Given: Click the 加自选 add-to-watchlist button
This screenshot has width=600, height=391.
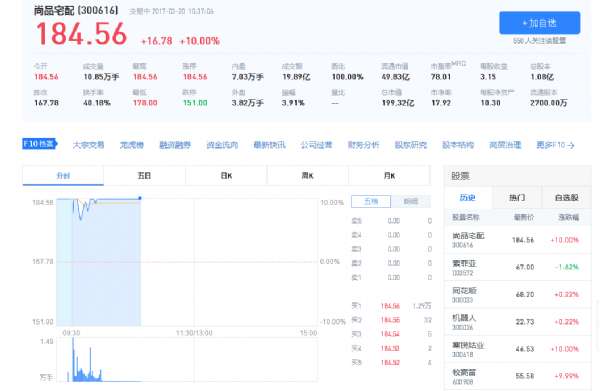Looking at the screenshot, I should tap(540, 23).
